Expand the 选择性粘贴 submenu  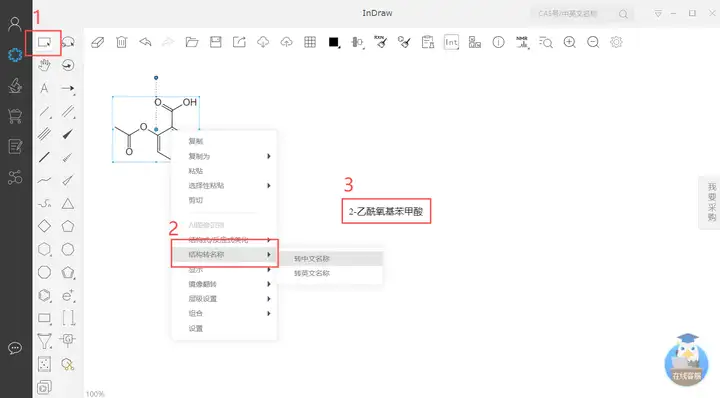224,185
